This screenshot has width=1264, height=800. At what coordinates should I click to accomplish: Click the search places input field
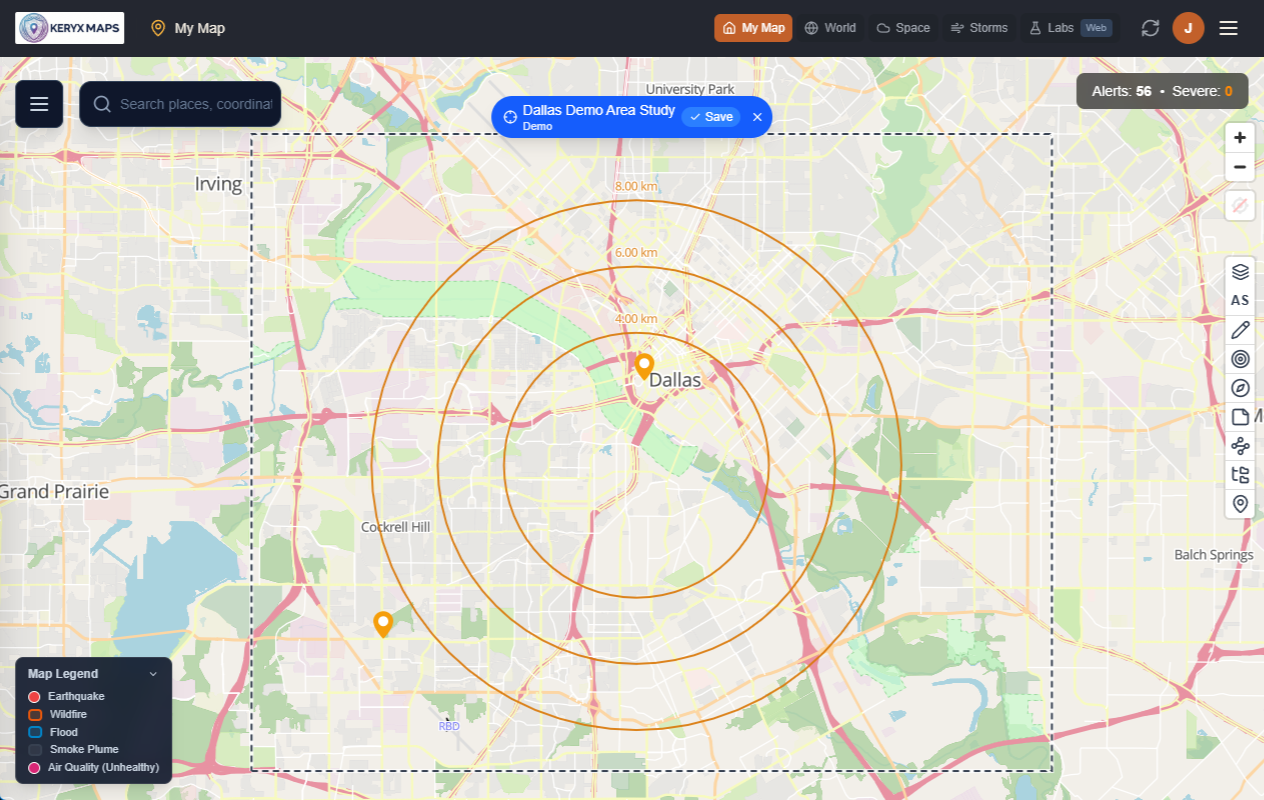180,104
